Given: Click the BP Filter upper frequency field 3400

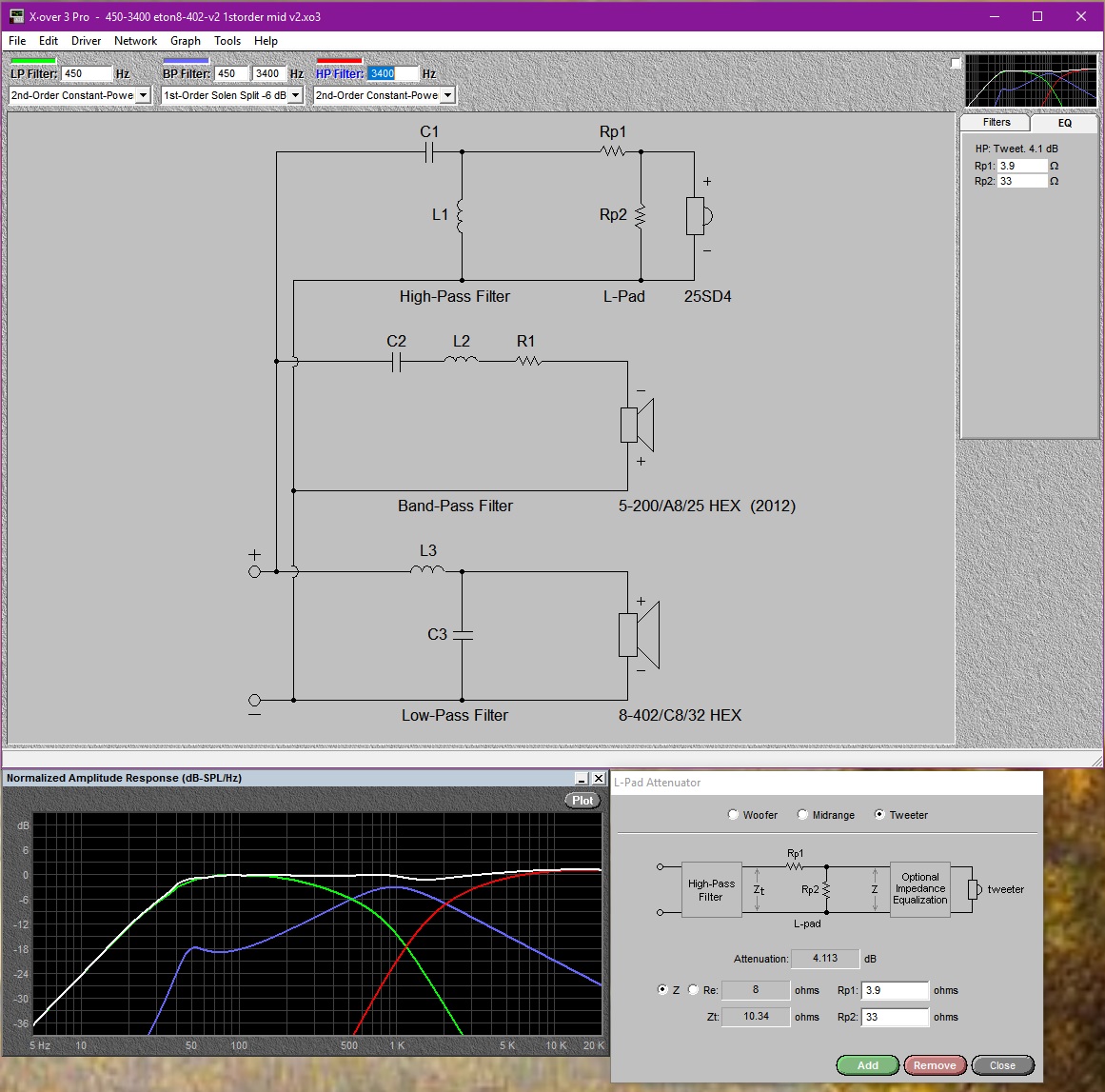Looking at the screenshot, I should 269,73.
